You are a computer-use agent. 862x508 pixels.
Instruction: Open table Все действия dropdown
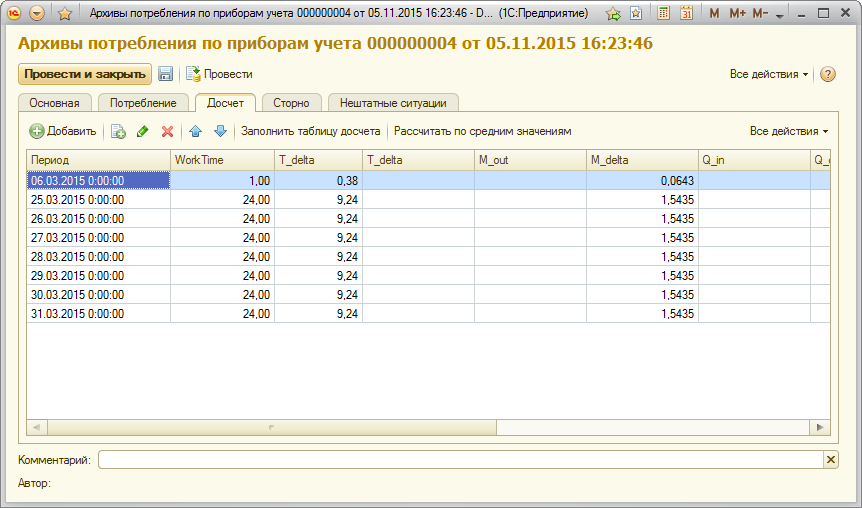pos(789,131)
